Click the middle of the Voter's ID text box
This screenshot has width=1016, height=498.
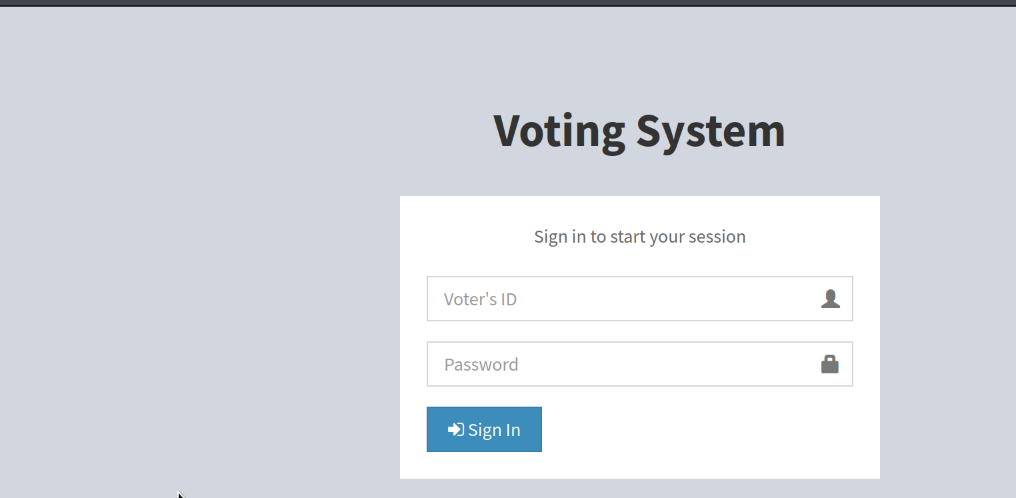[639, 299]
